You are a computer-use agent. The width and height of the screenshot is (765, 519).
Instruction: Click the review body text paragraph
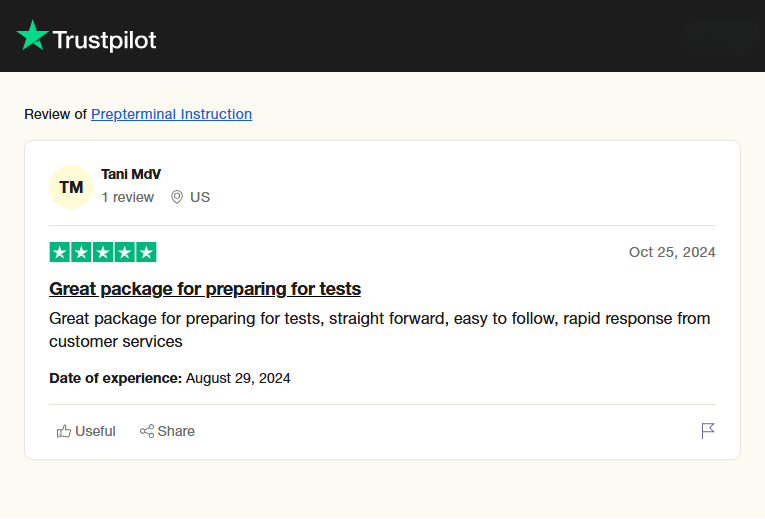point(380,330)
